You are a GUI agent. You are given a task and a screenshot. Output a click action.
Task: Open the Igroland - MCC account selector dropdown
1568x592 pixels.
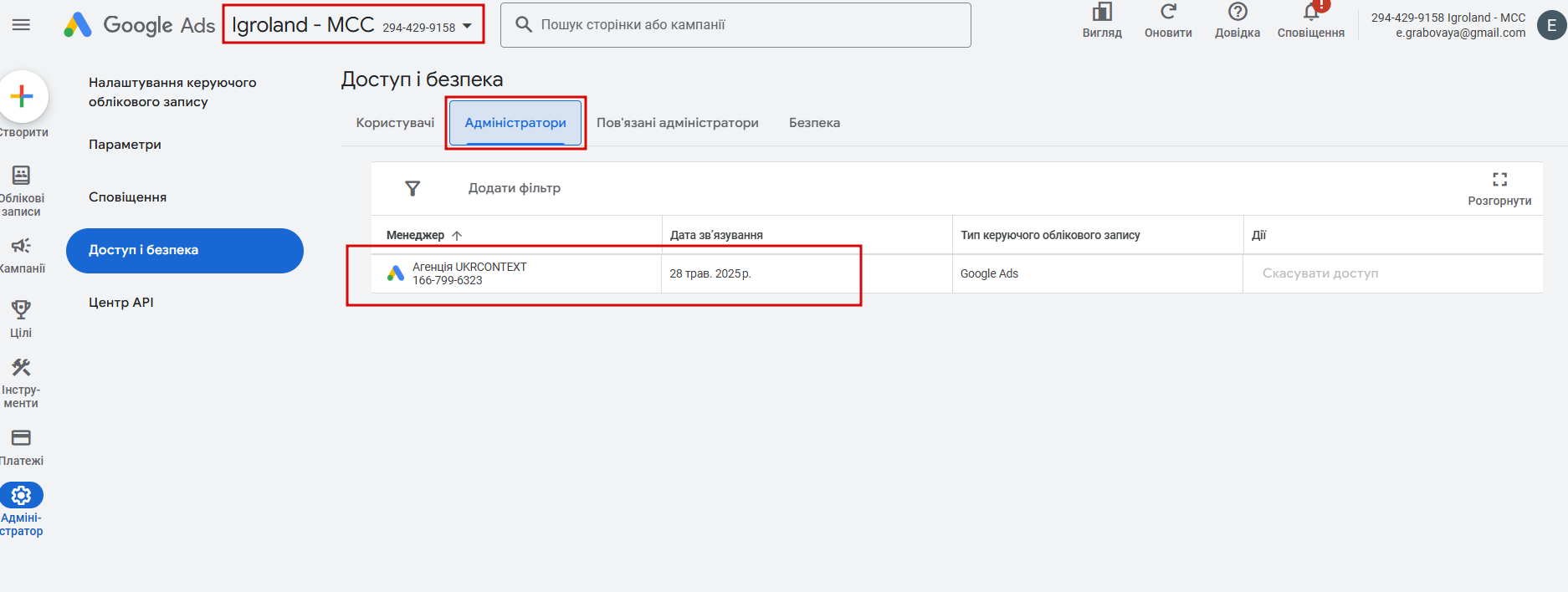point(353,25)
